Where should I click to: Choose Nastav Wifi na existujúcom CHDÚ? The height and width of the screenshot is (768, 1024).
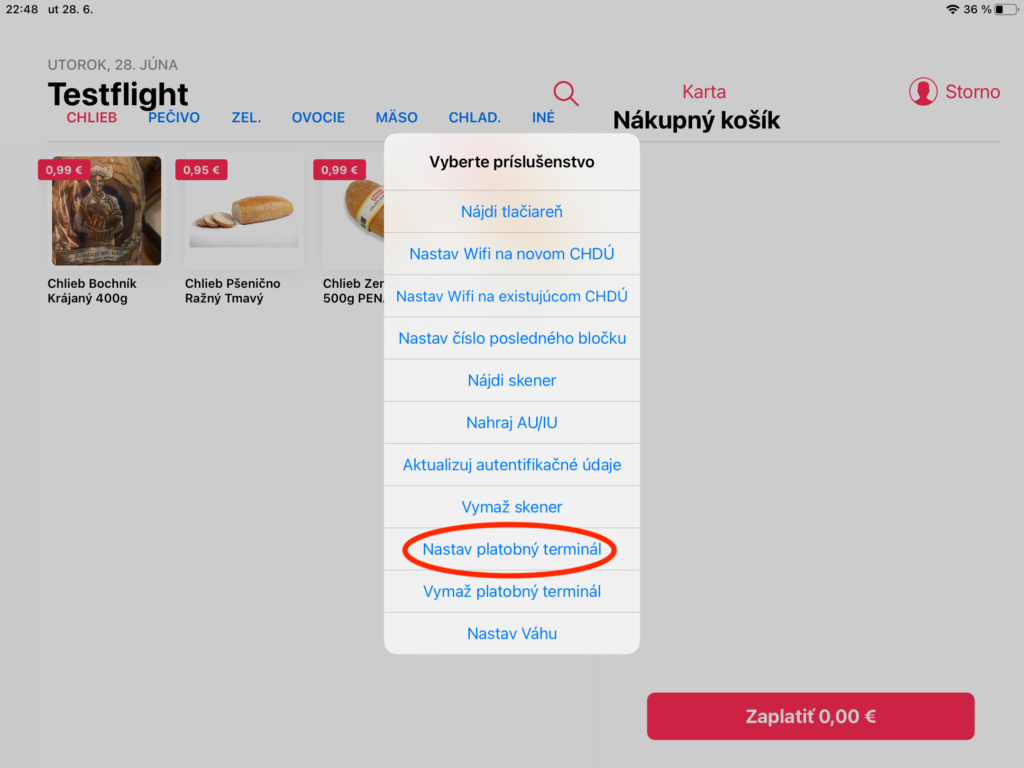tap(511, 296)
